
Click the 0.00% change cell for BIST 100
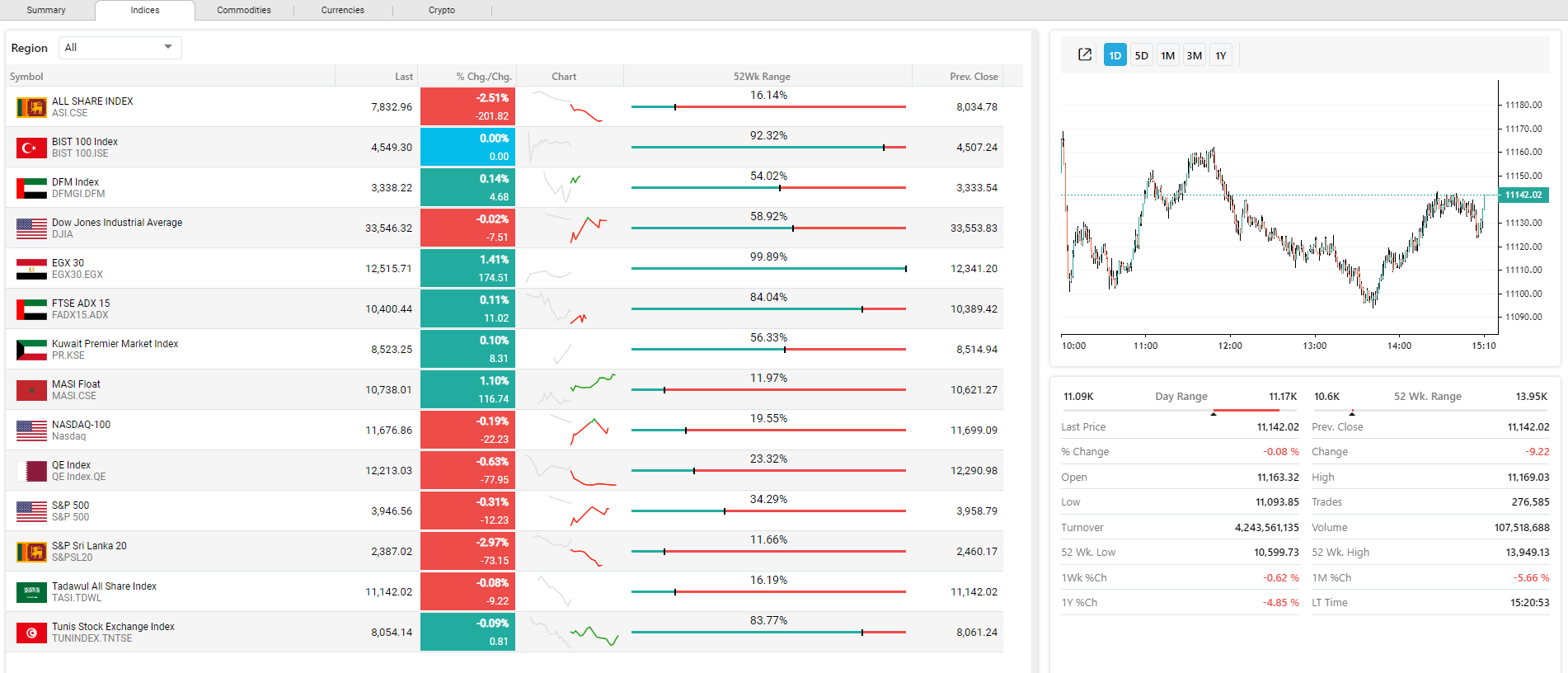tap(467, 147)
